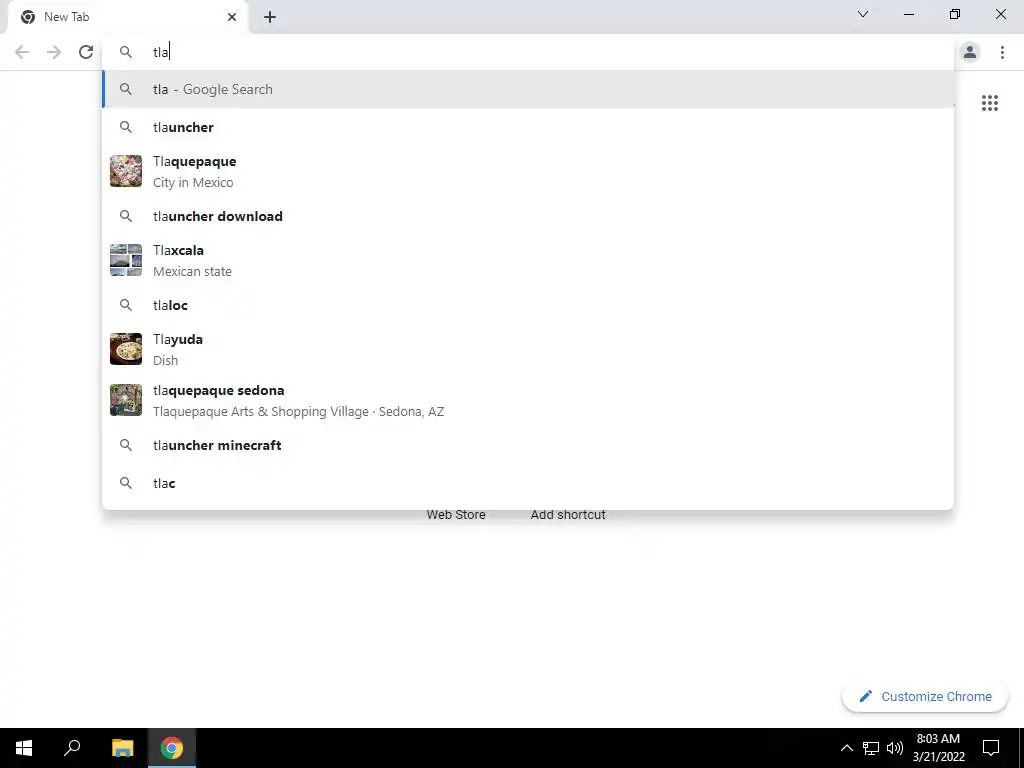The width and height of the screenshot is (1024, 768).
Task: Choose the 'tlauncher' suggestion
Action: [528, 127]
